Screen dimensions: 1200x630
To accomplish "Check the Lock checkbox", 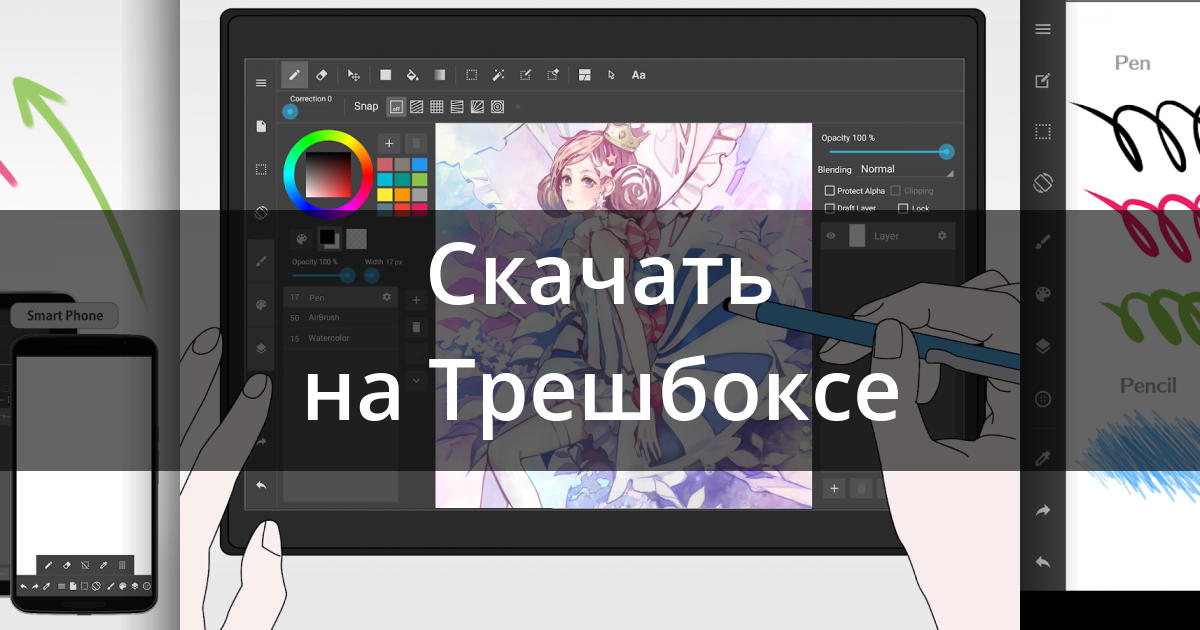I will click(903, 208).
